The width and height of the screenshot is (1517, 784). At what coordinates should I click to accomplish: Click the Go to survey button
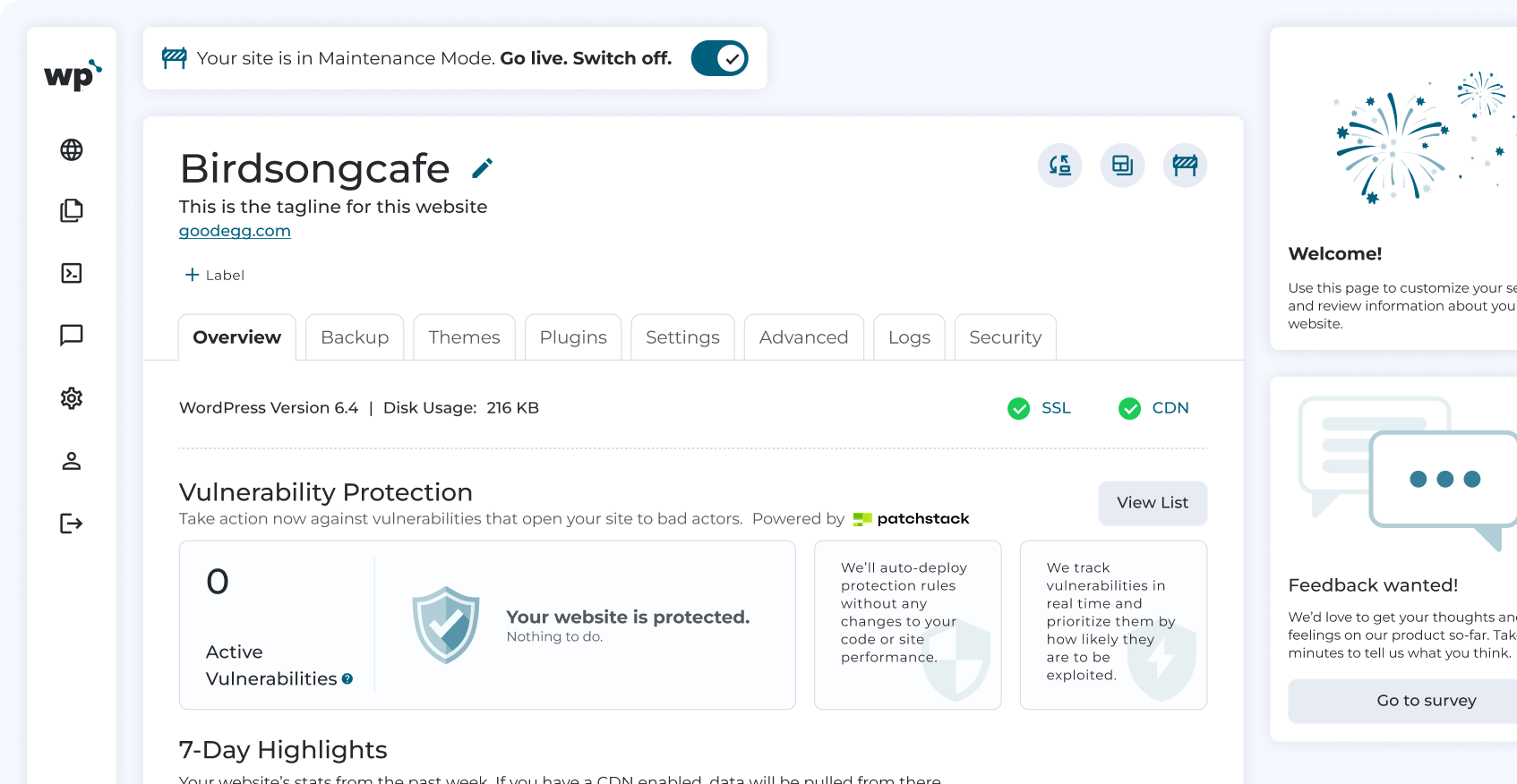point(1425,701)
